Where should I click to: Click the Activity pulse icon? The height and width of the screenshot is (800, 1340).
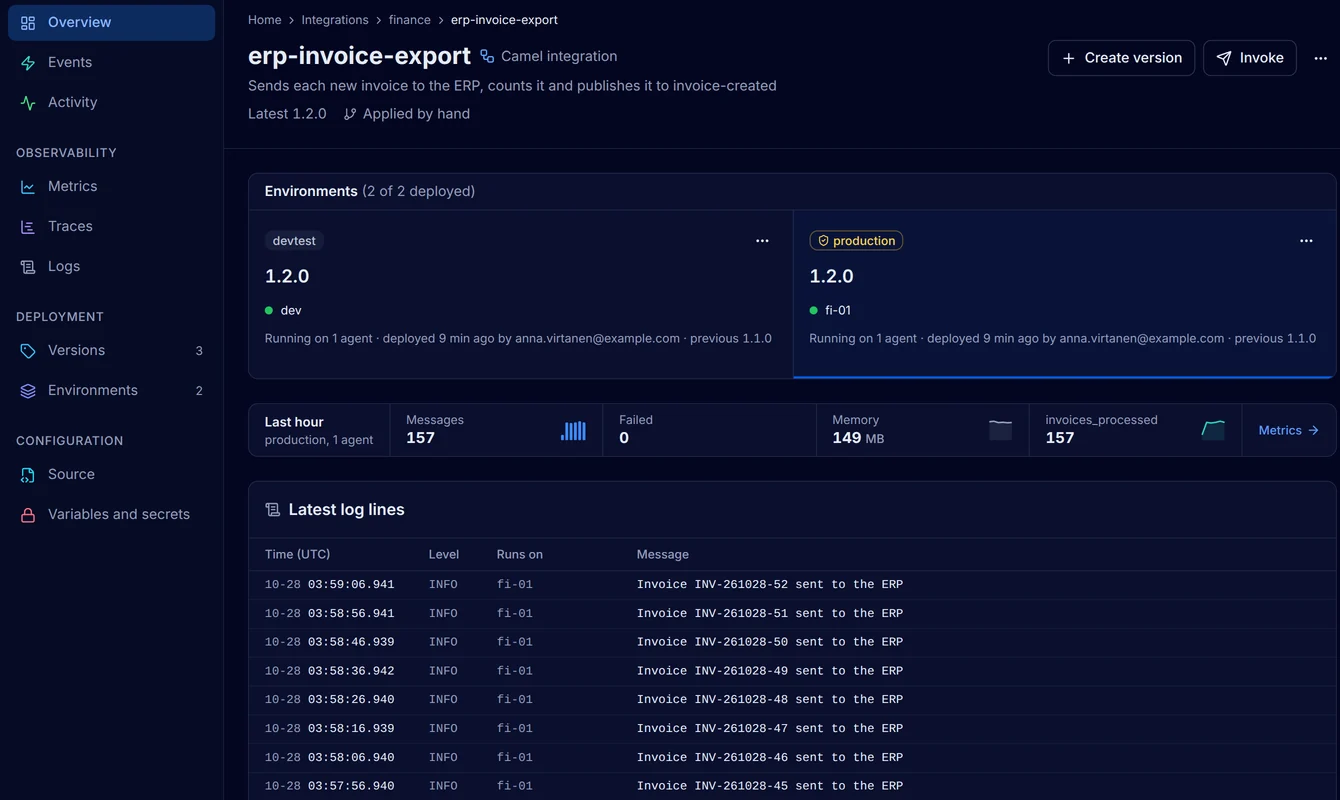28,102
